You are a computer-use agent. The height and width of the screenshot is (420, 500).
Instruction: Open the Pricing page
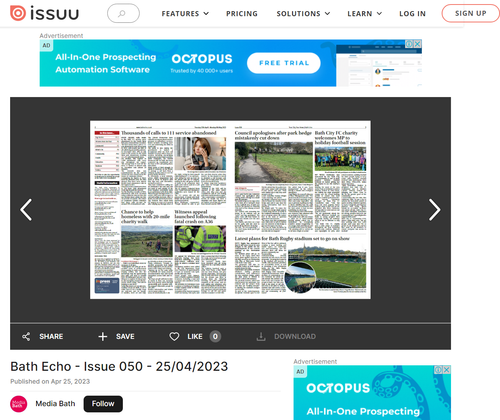(242, 14)
